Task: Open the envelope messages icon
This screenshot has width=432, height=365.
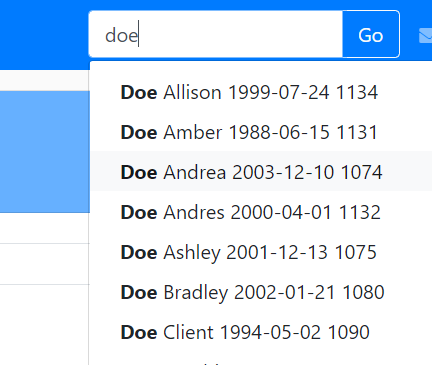Action: (426, 35)
